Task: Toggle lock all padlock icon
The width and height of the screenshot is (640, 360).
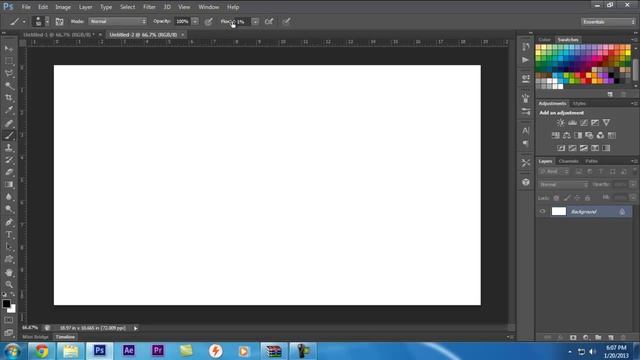Action: [588, 198]
